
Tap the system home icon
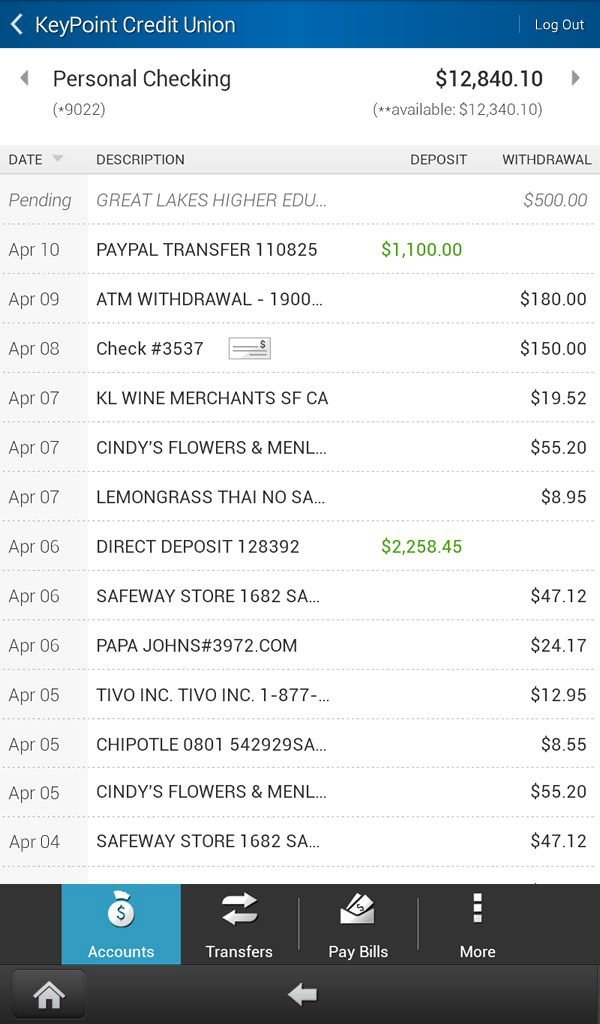pyautogui.click(x=49, y=995)
